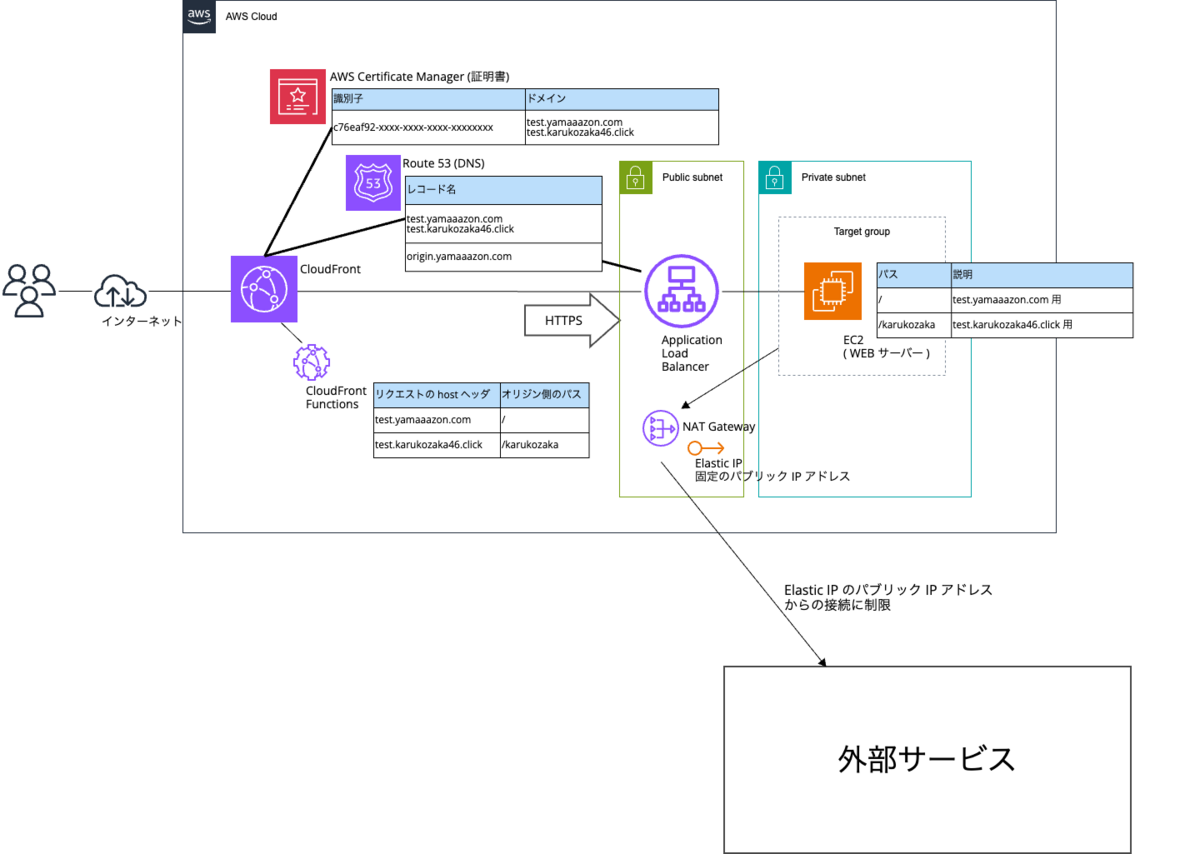Image resolution: width=1200 pixels, height=854 pixels.
Task: Click the レコード名 header cell
Action: click(x=503, y=190)
